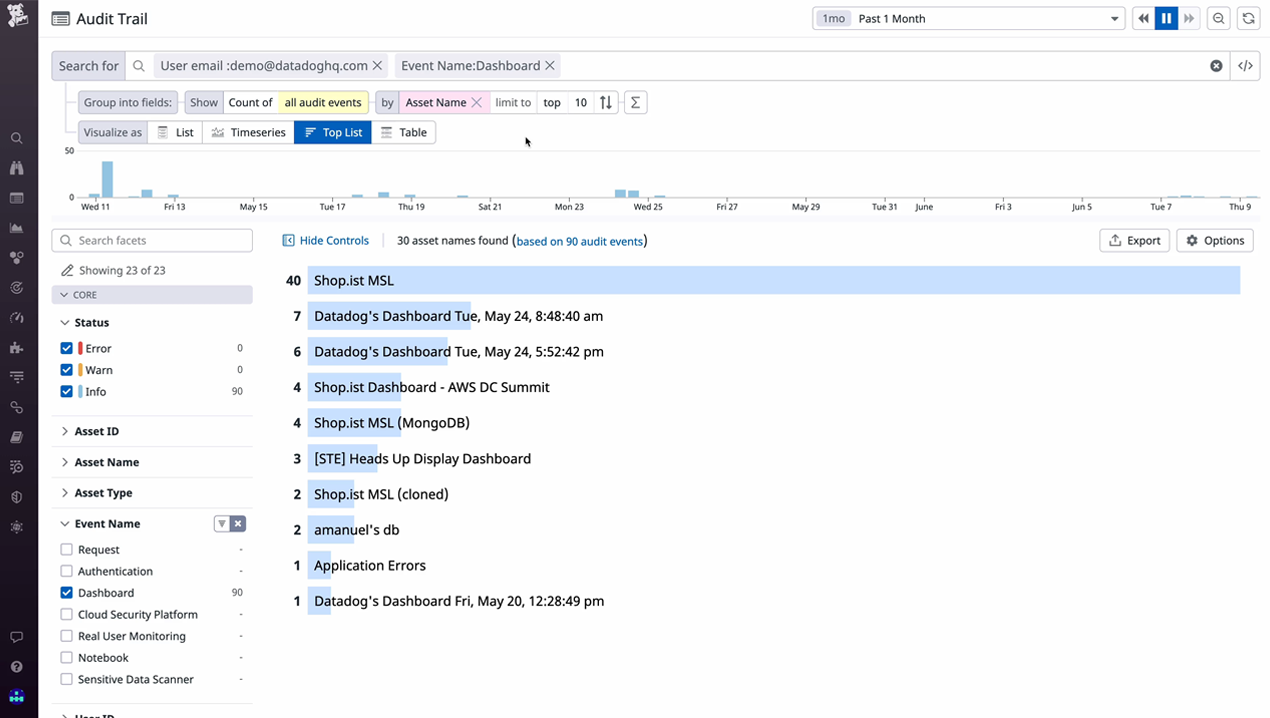Remove the User email filter chip
The height and width of the screenshot is (718, 1270).
pos(377,66)
